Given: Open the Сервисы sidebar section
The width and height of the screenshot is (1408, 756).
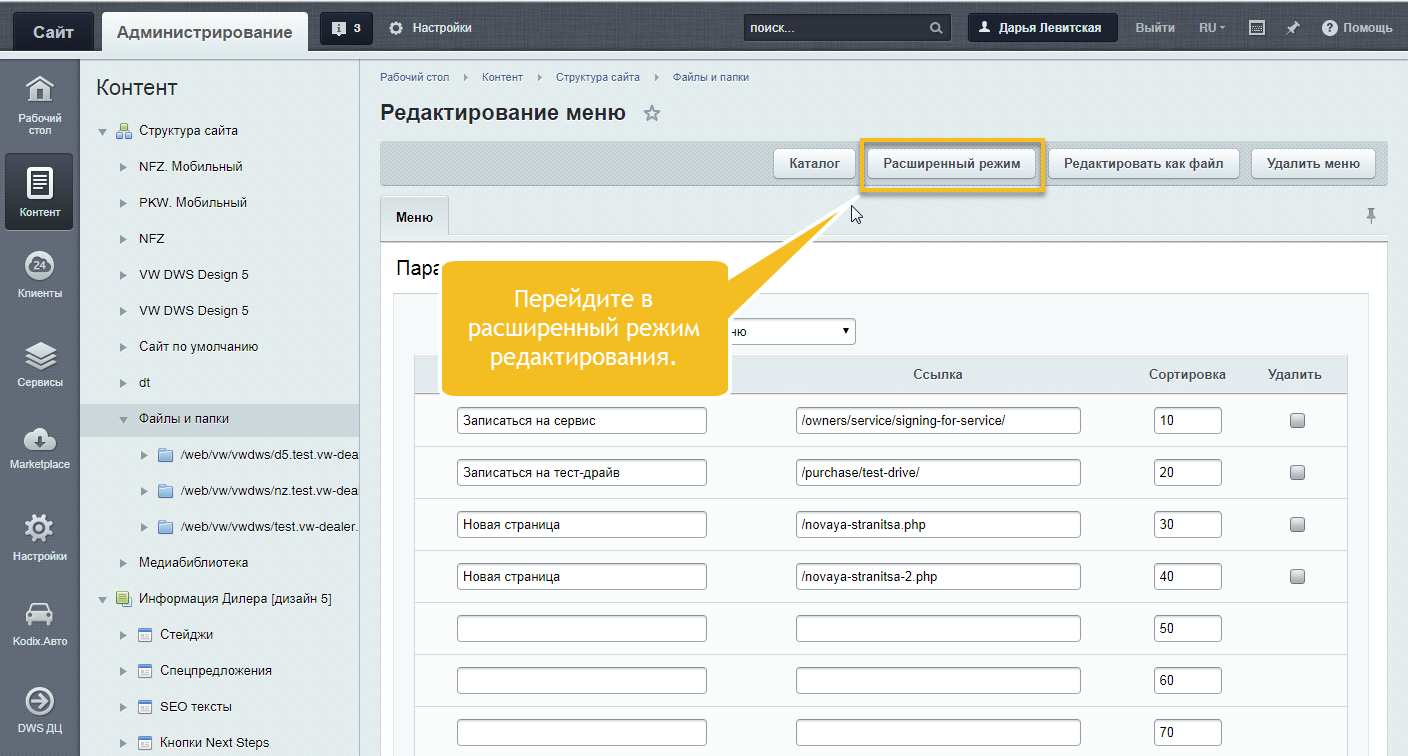Looking at the screenshot, I should (39, 365).
